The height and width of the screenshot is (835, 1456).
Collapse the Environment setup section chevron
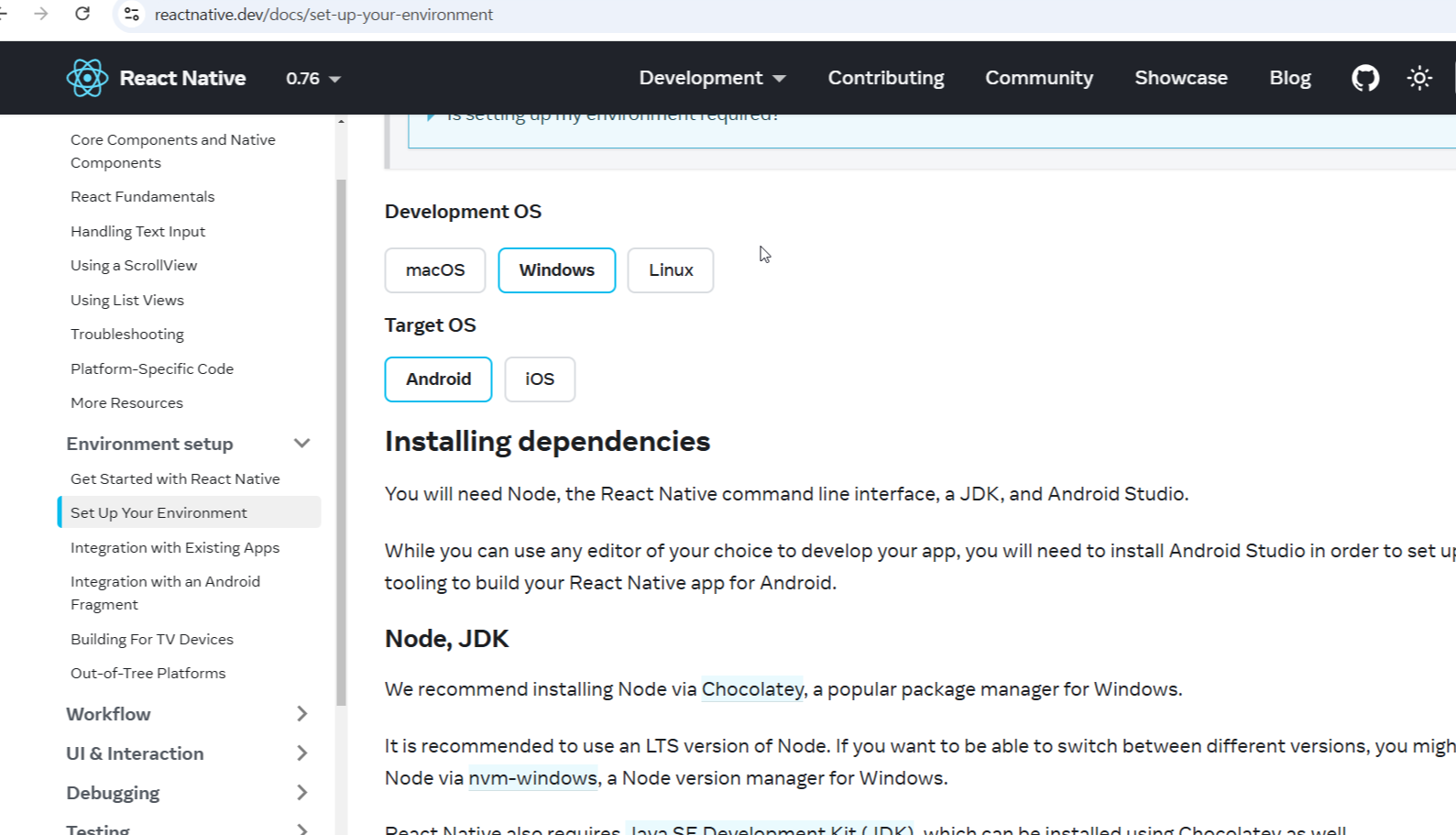pyautogui.click(x=301, y=444)
